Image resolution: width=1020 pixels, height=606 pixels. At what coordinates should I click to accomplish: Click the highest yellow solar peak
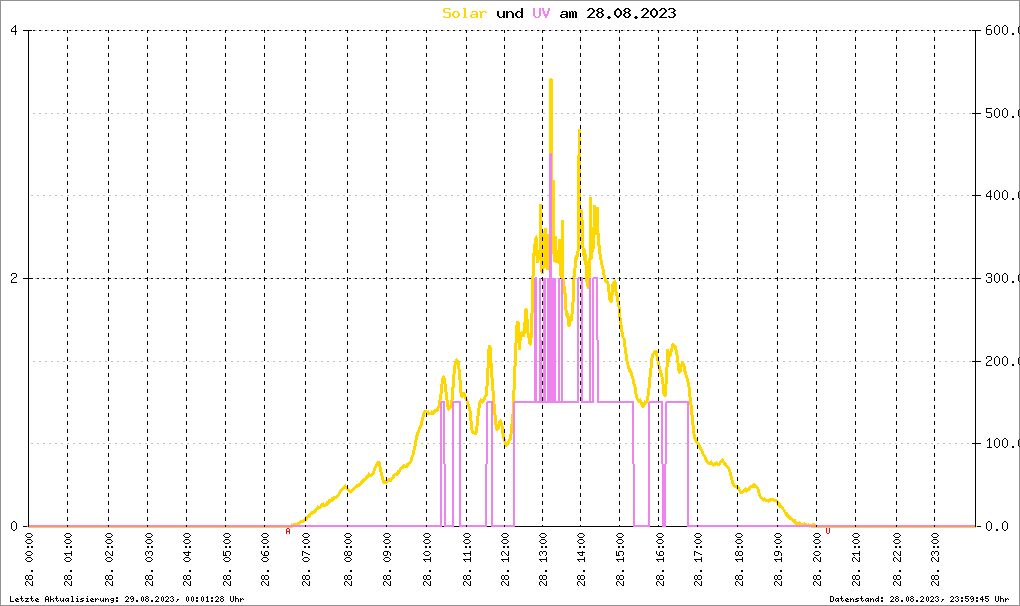click(551, 81)
